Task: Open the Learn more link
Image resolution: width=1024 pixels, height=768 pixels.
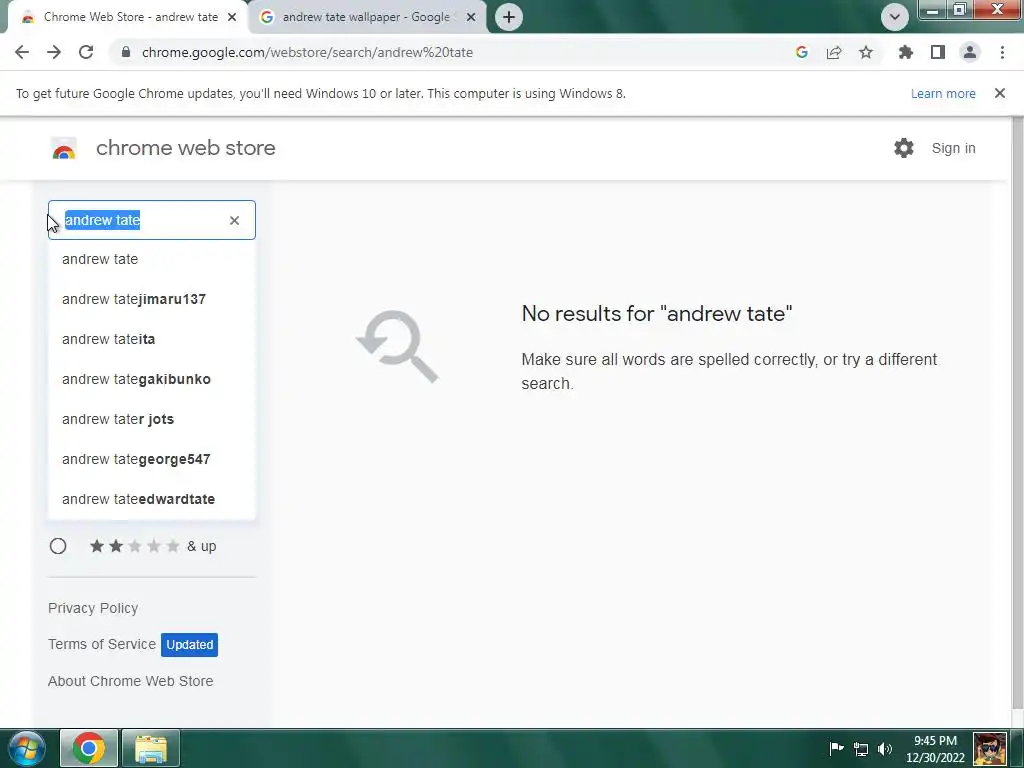Action: 942,93
